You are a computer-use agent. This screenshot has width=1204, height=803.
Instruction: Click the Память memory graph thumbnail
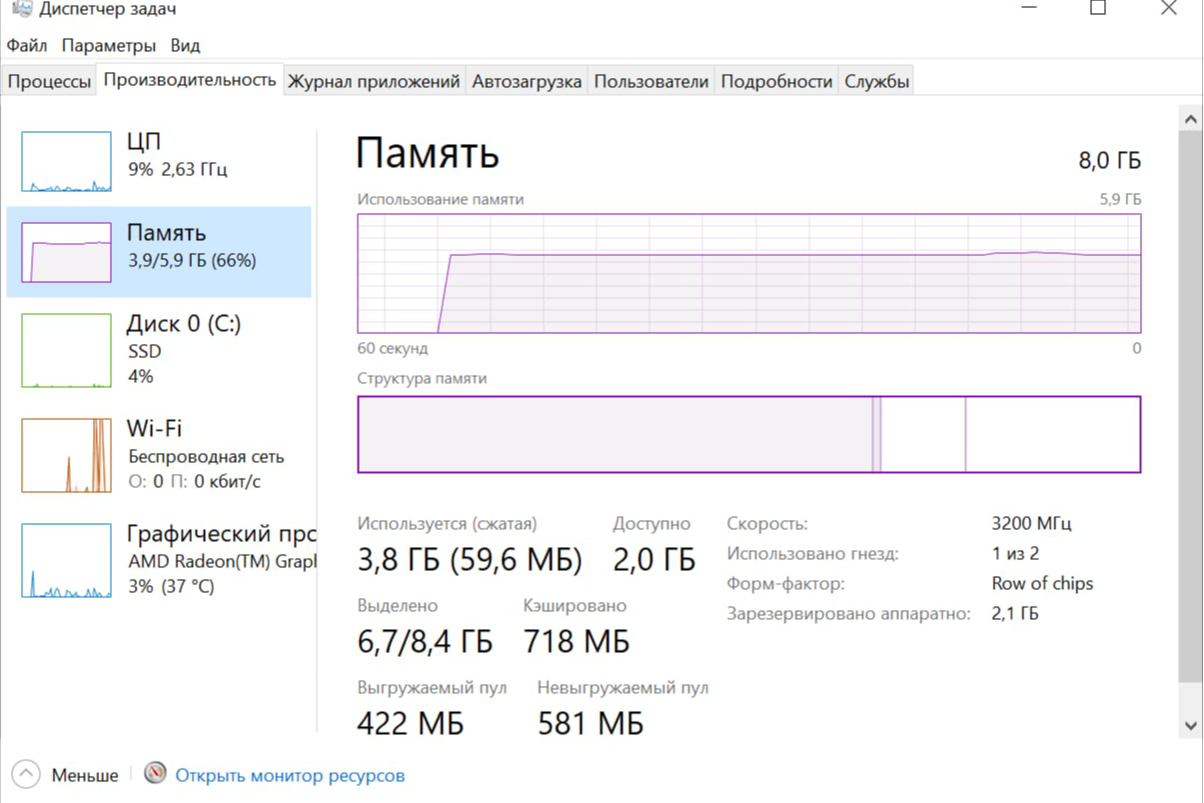pos(66,252)
